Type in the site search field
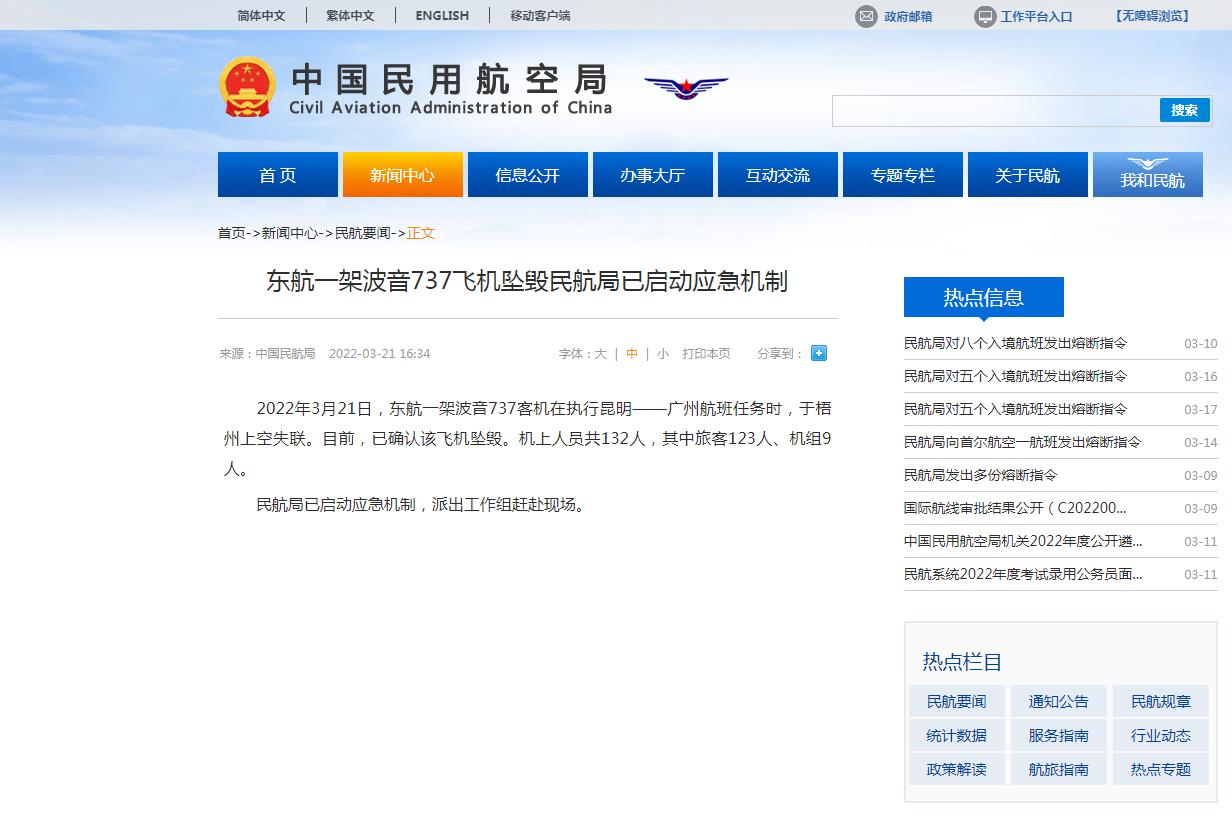1232x820 pixels. pyautogui.click(x=994, y=111)
